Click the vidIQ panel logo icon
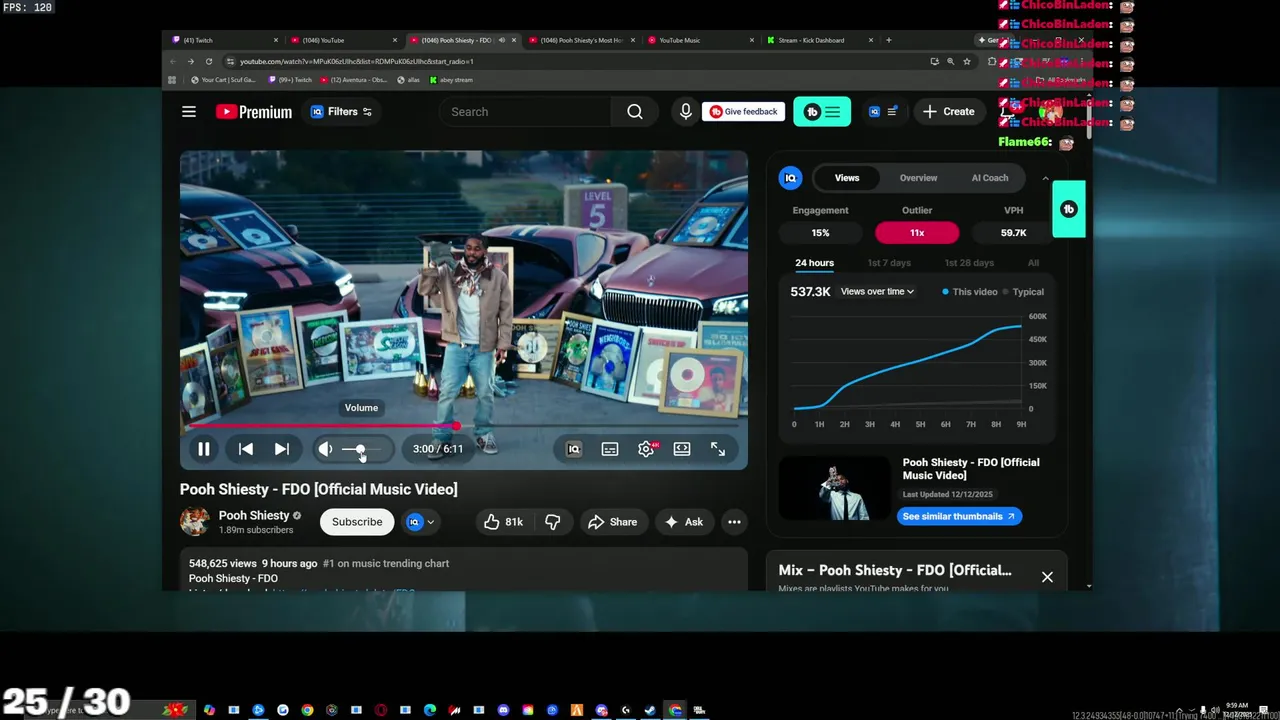1280x720 pixels. (790, 178)
